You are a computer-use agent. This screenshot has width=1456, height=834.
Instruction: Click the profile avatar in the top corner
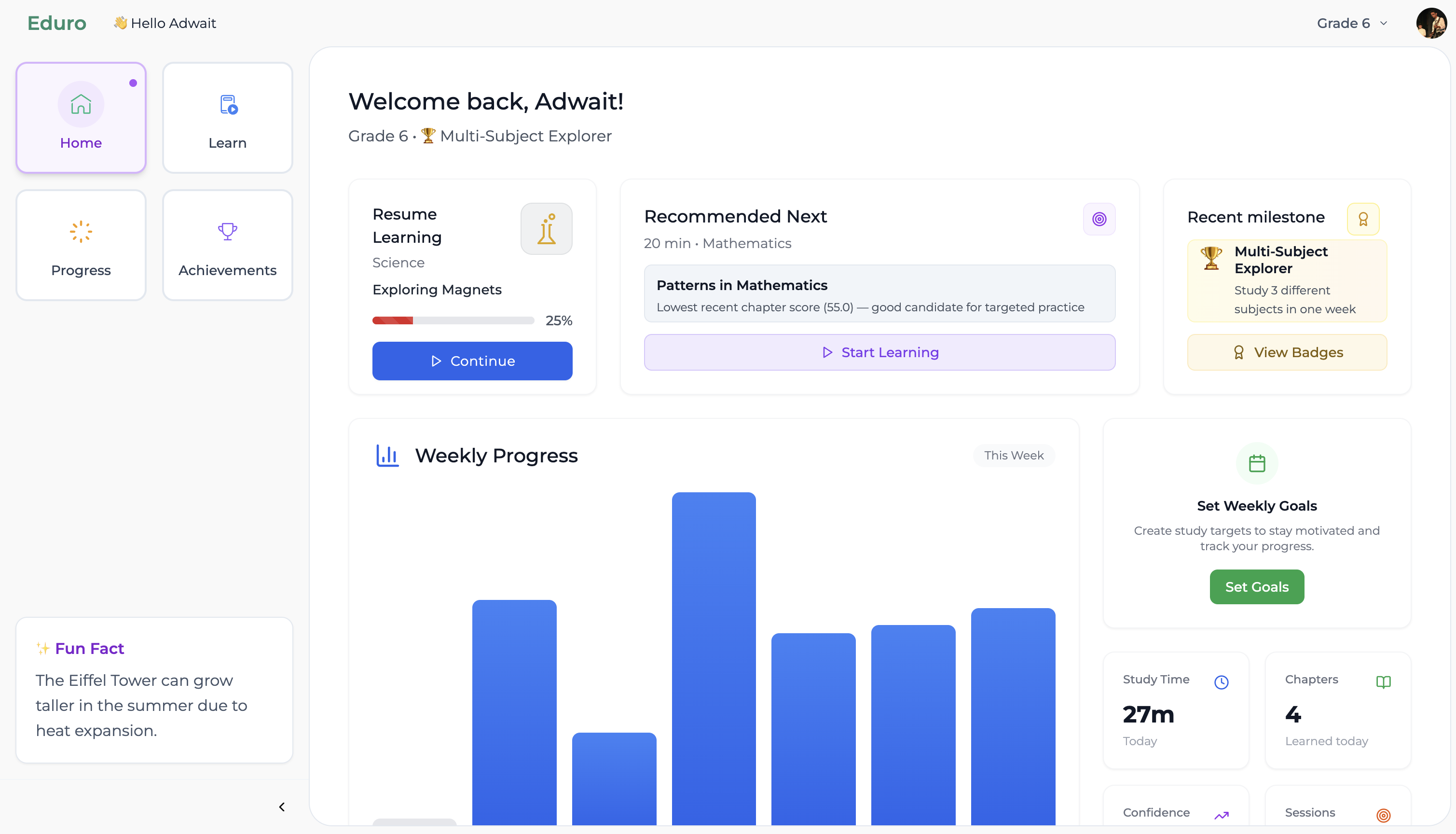pyautogui.click(x=1431, y=23)
